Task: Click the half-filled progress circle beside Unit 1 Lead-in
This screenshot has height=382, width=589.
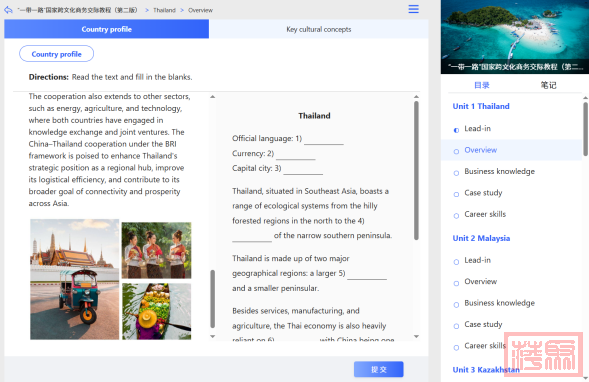Action: pyautogui.click(x=456, y=130)
